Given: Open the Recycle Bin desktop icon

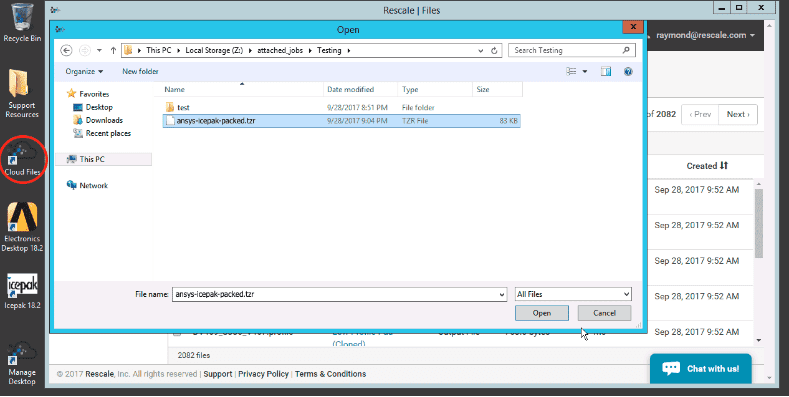Looking at the screenshot, I should (22, 23).
